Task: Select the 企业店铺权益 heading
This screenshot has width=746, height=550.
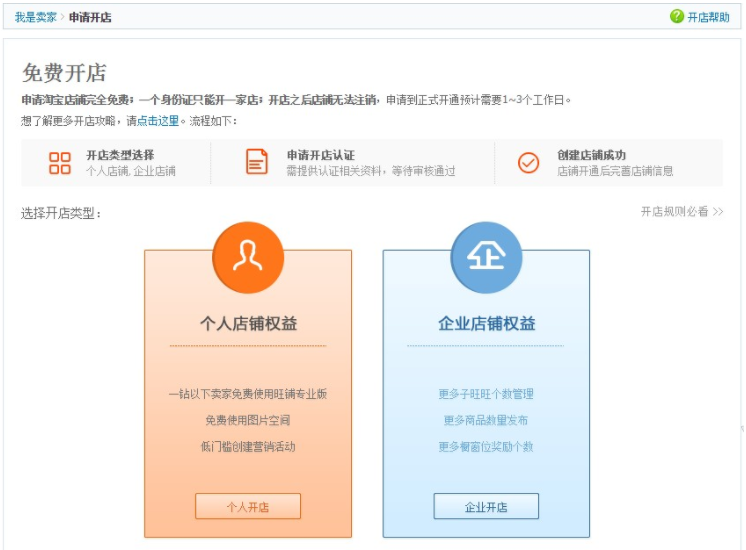Action: (487, 324)
